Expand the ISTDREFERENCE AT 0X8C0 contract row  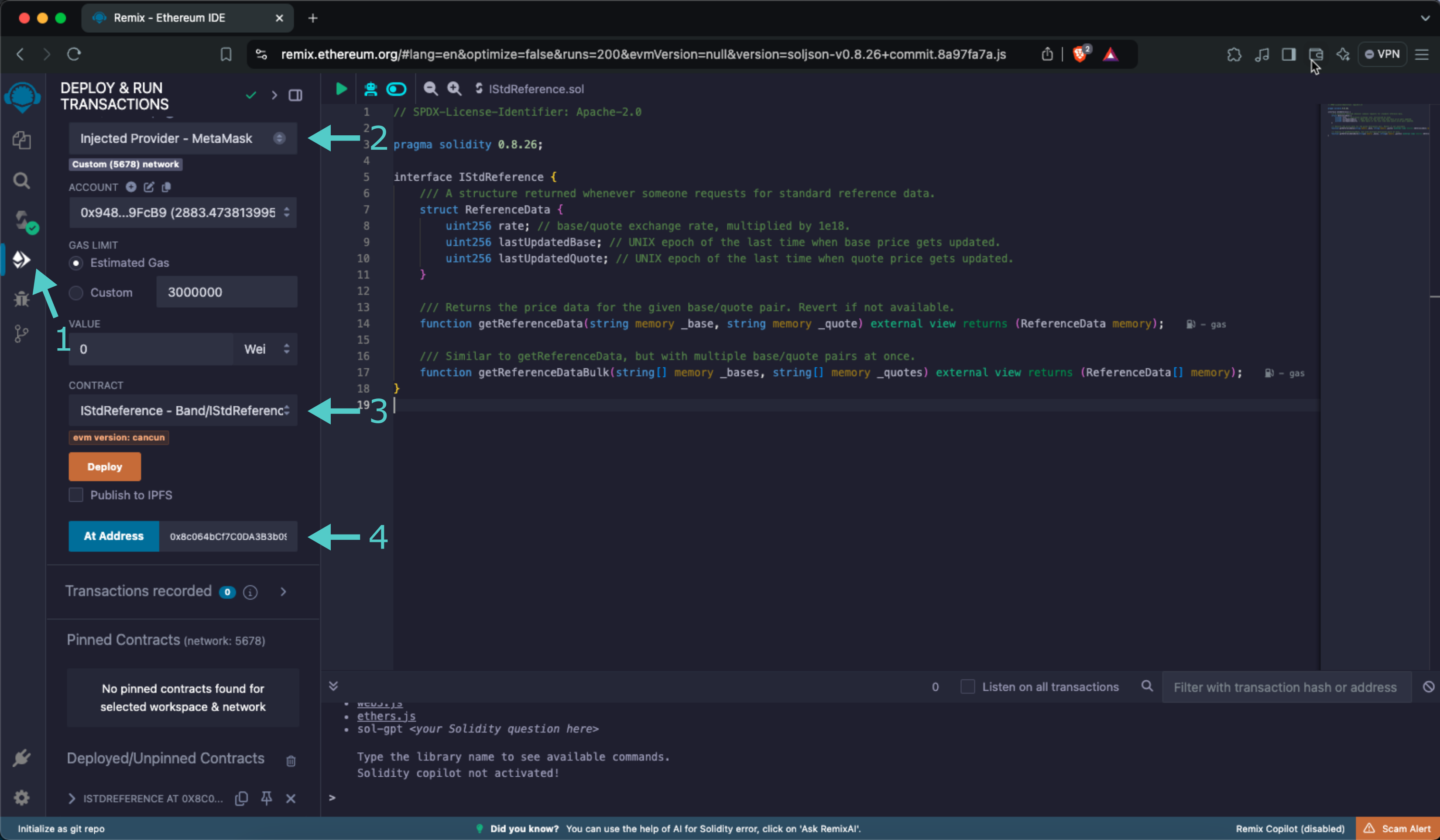[72, 798]
